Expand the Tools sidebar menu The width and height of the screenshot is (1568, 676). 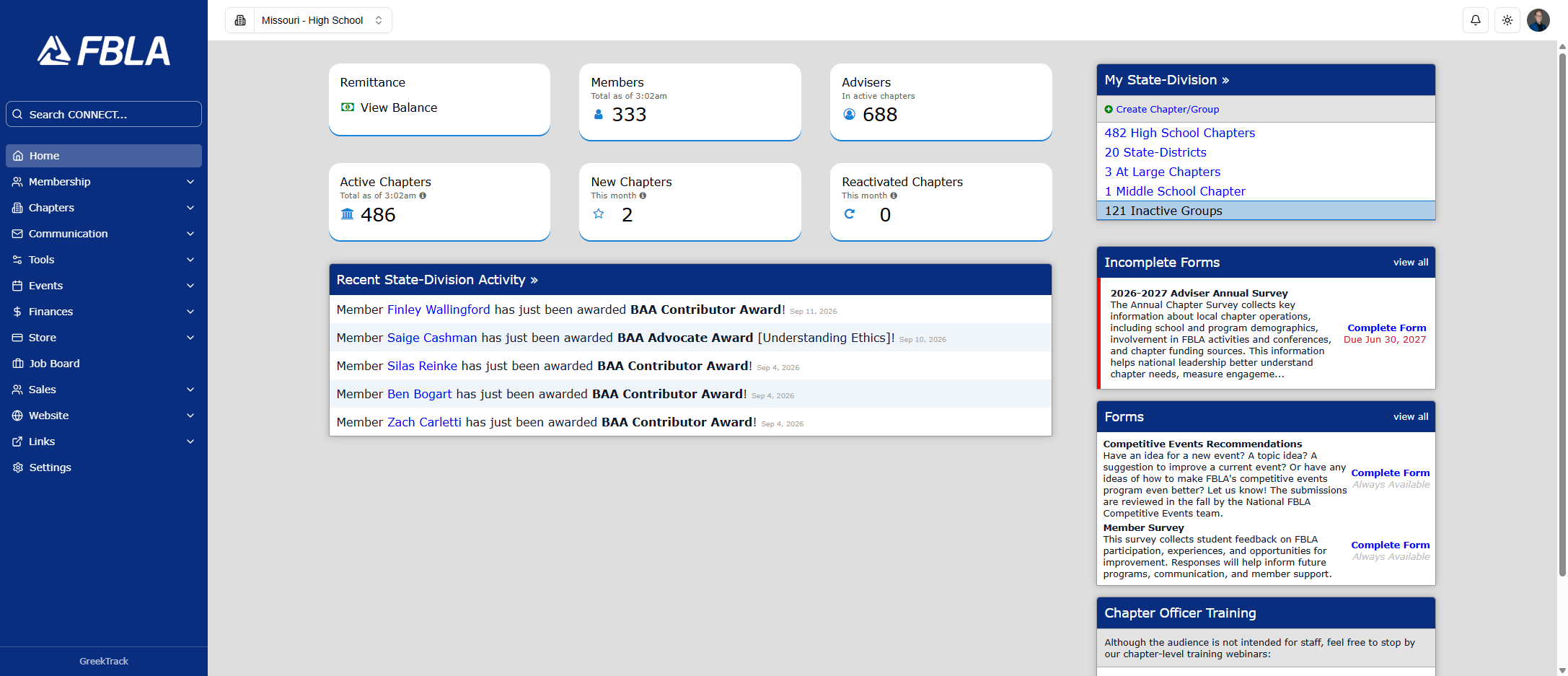(x=104, y=260)
